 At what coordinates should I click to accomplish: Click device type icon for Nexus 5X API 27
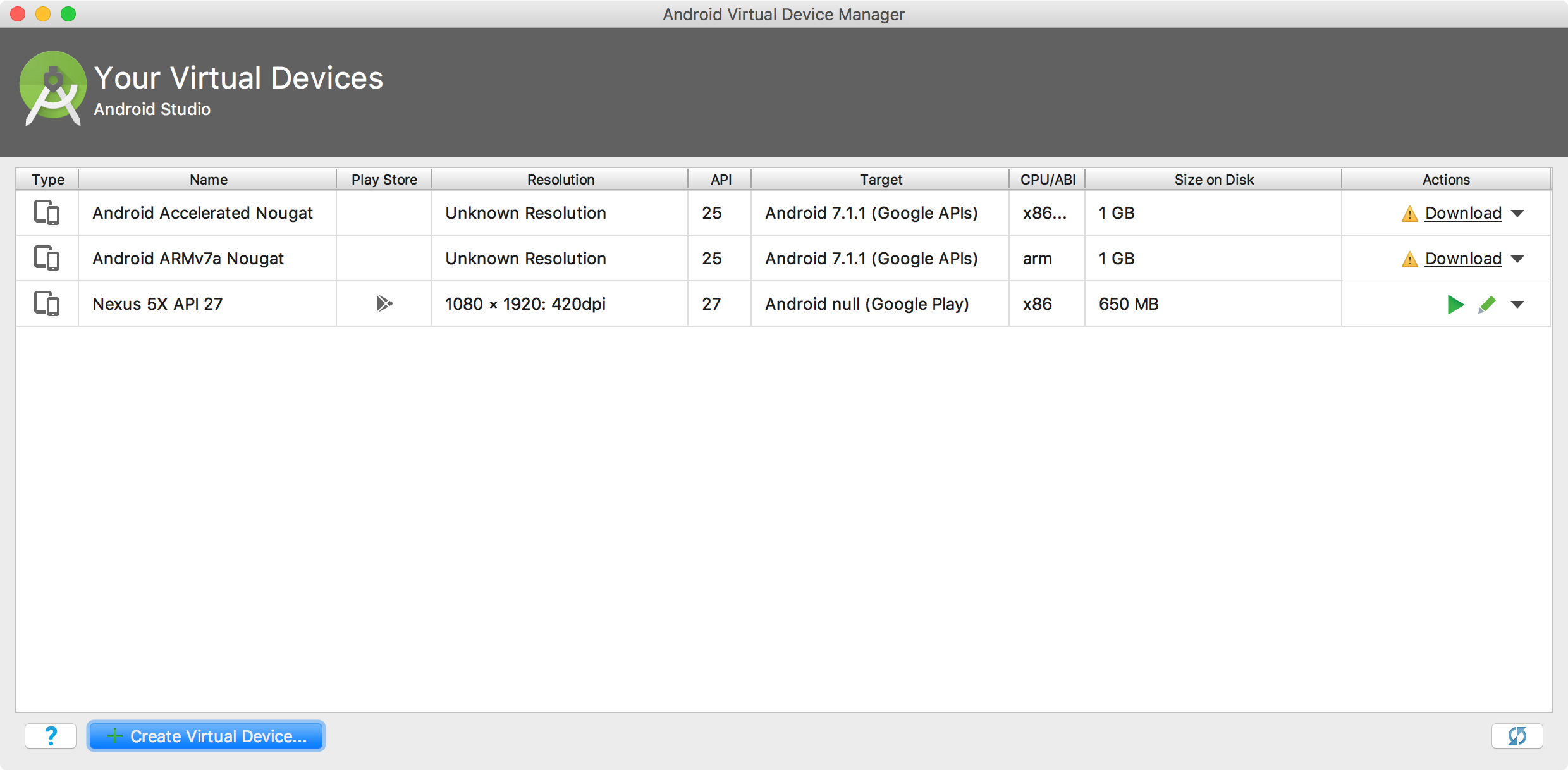47,304
